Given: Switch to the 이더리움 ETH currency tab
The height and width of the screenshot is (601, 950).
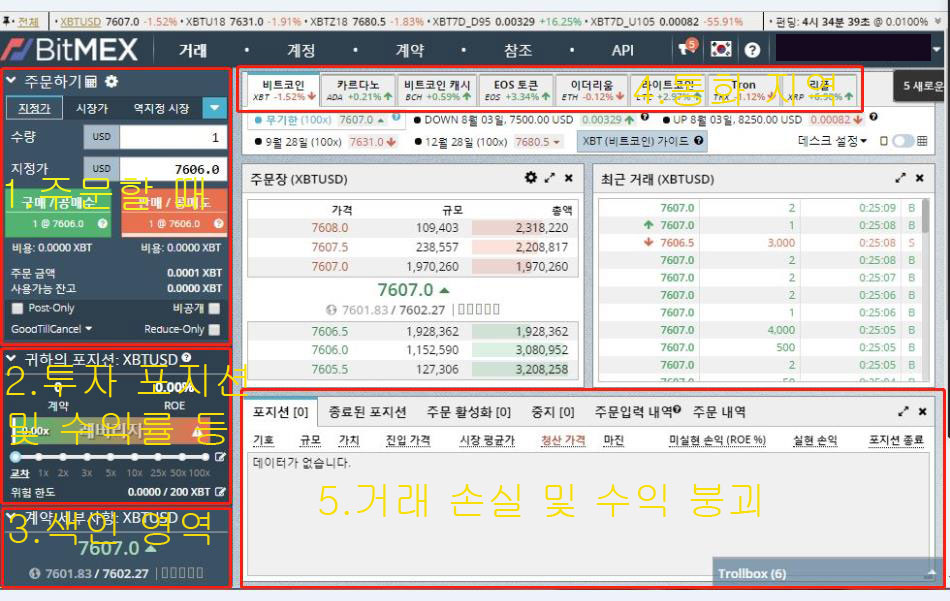Looking at the screenshot, I should [592, 90].
